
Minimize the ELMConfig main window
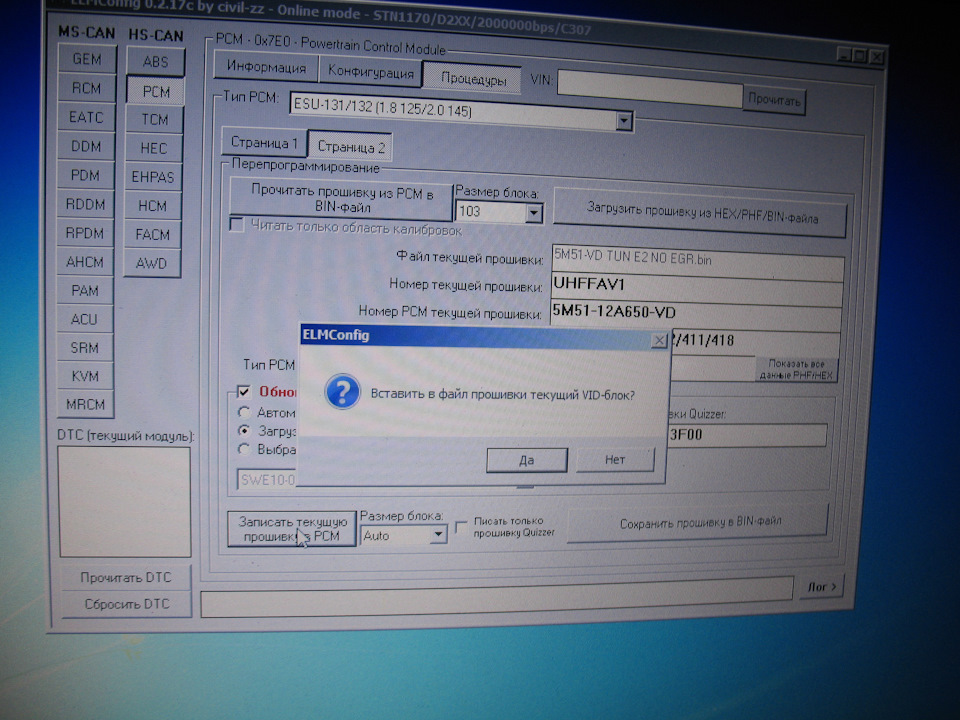point(844,55)
